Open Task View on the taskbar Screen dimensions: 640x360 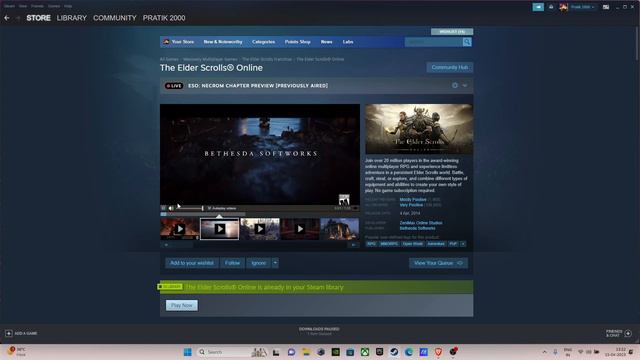coord(276,352)
